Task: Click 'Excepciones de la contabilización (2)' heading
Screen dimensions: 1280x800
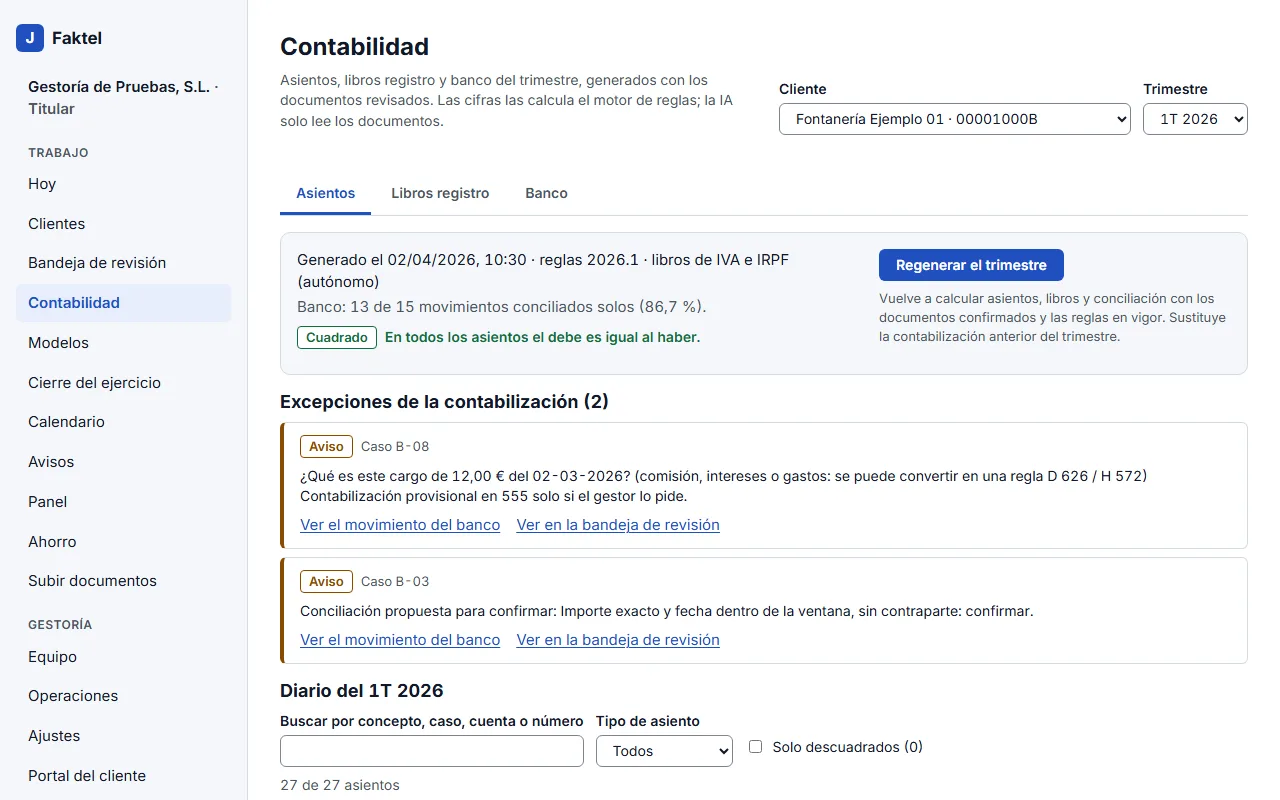Action: [444, 401]
